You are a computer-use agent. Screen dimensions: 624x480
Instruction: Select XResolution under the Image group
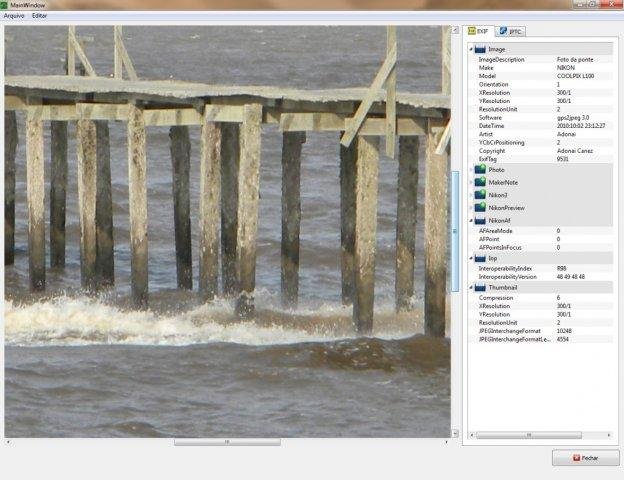tap(494, 93)
